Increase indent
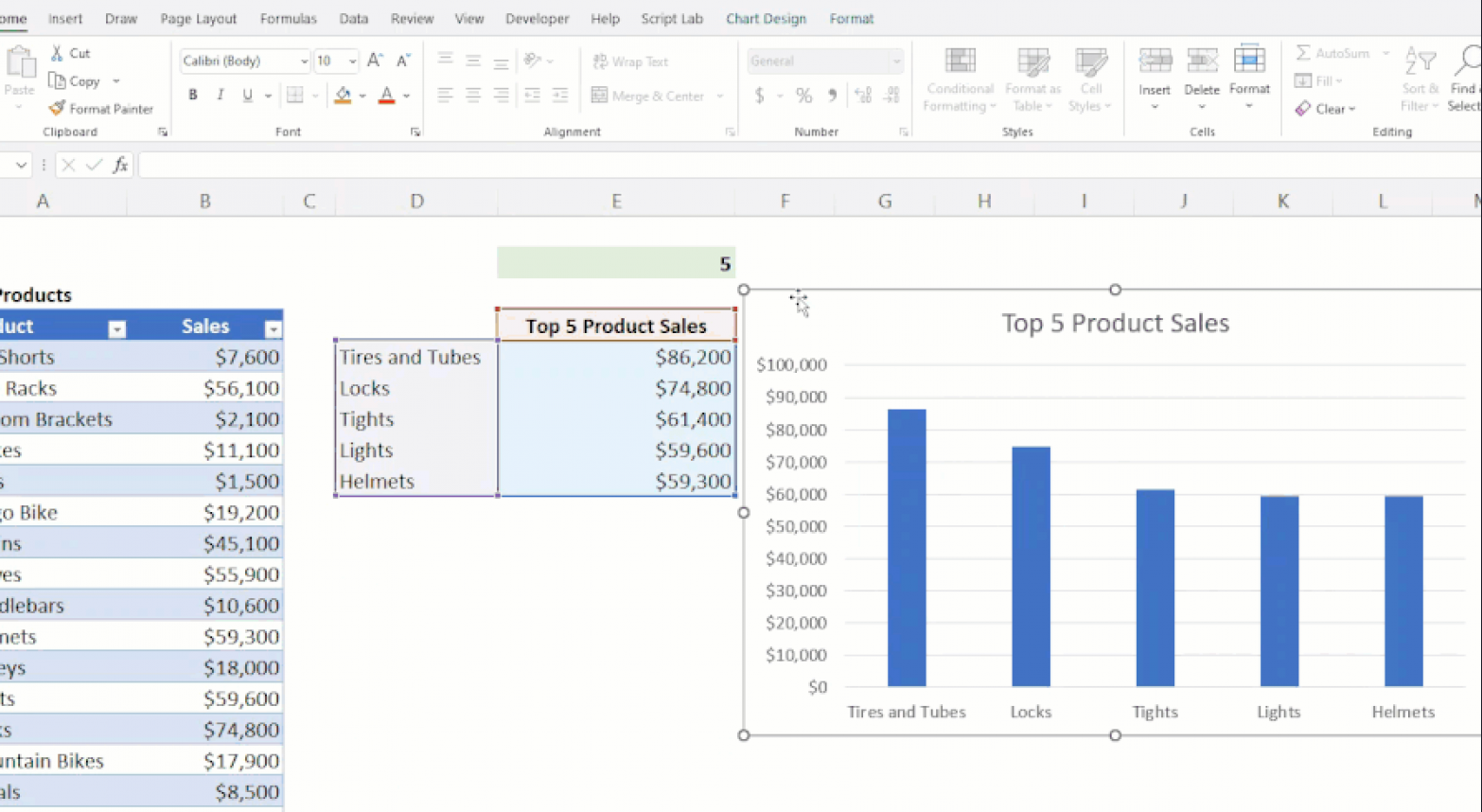The height and width of the screenshot is (812, 1482). (x=560, y=95)
